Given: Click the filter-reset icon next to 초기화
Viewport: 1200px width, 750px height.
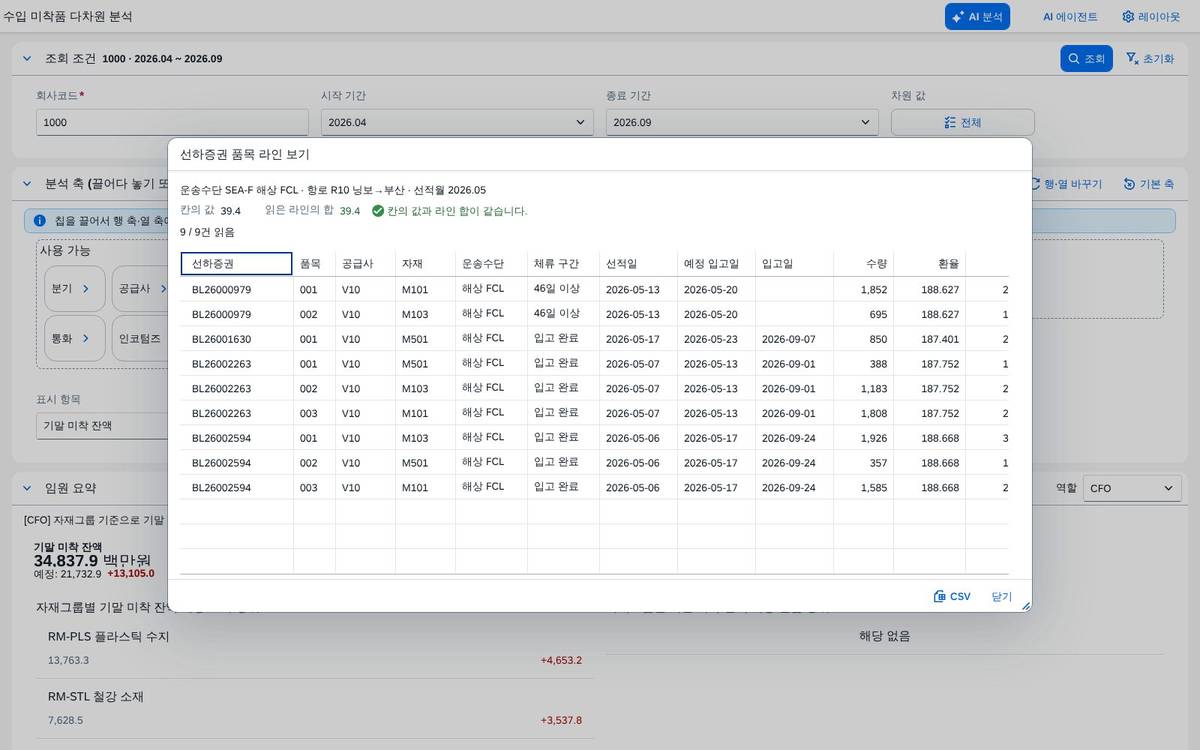Looking at the screenshot, I should pos(1132,59).
